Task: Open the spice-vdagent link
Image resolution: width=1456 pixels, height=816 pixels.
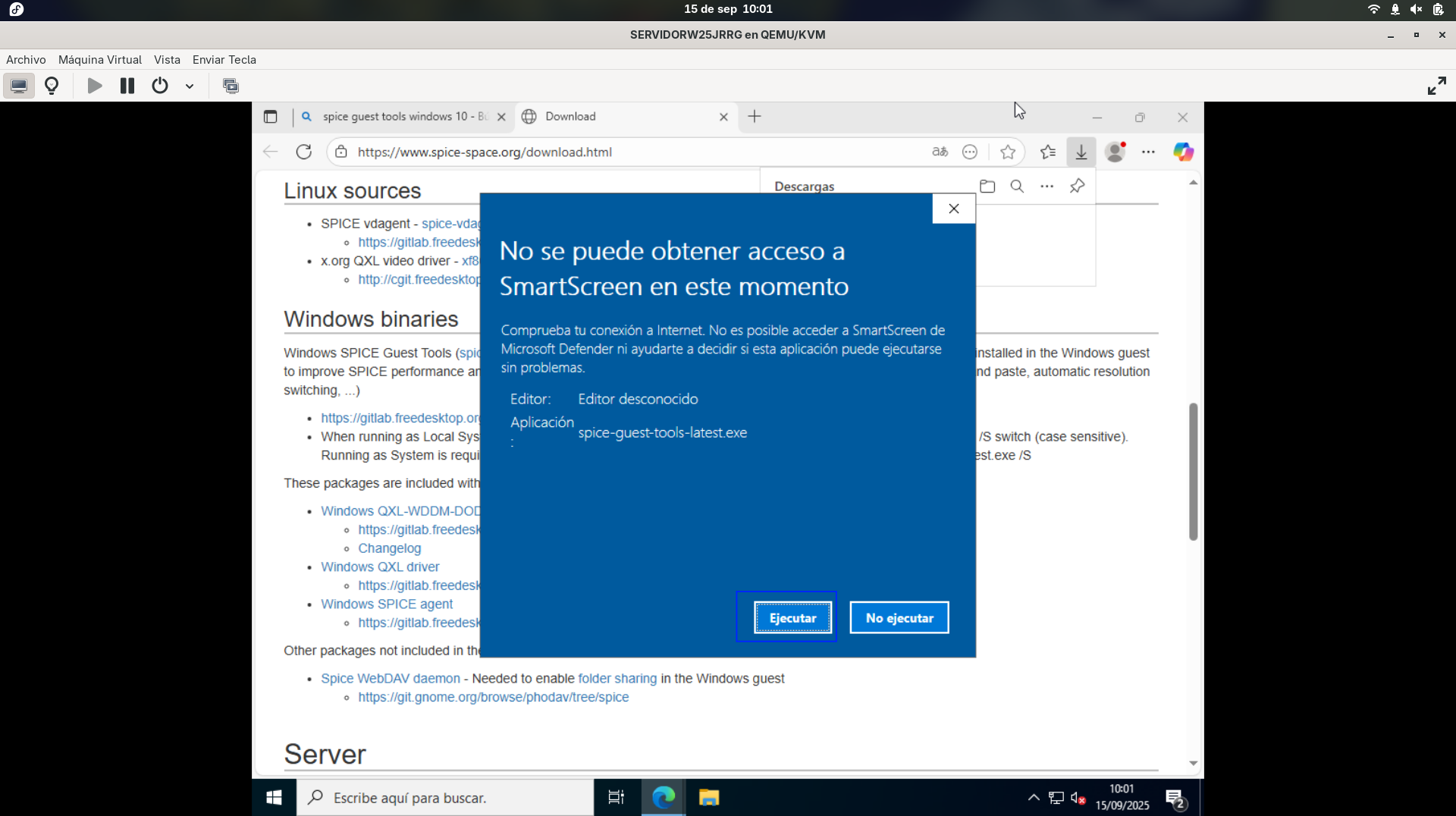Action: click(450, 224)
